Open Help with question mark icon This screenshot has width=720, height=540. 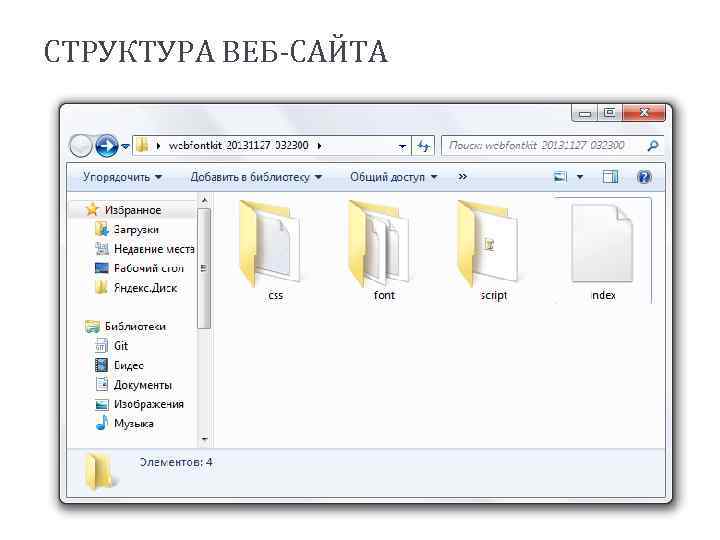click(644, 177)
